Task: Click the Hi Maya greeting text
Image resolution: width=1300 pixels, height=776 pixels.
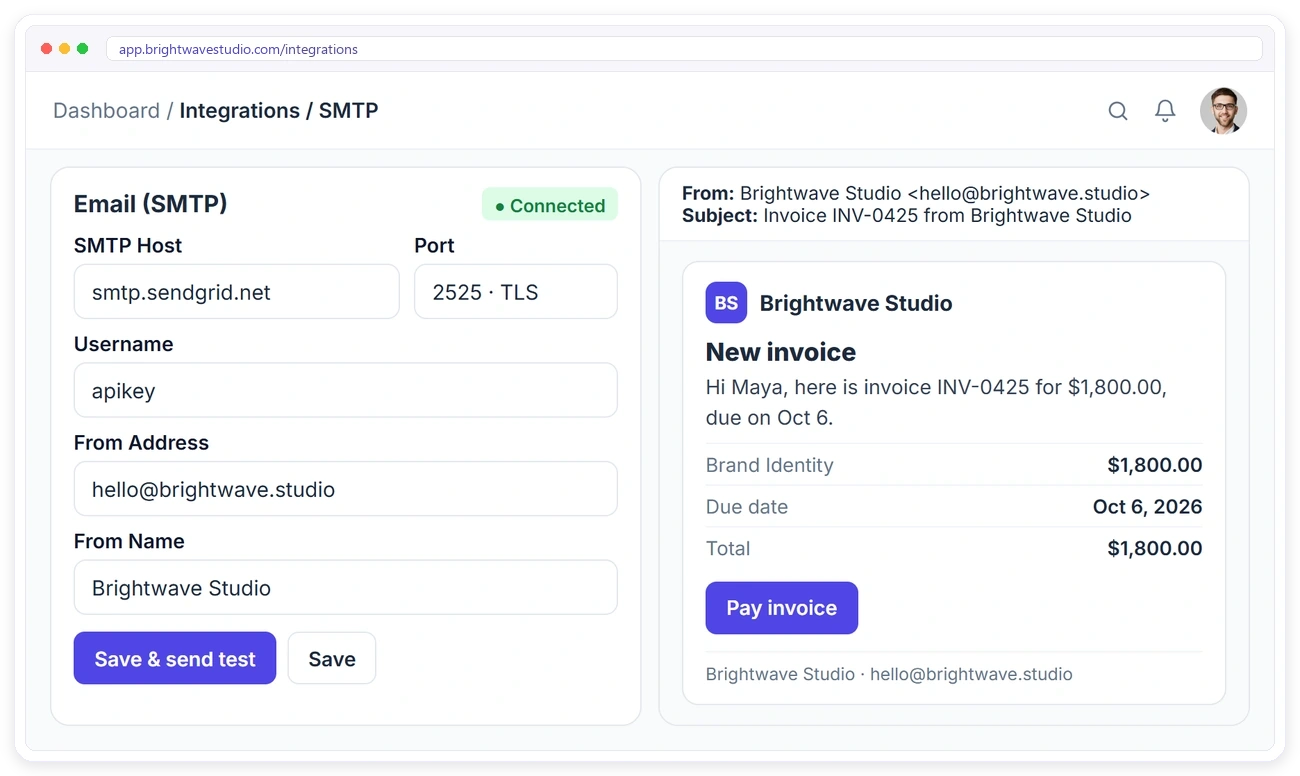Action: click(937, 402)
